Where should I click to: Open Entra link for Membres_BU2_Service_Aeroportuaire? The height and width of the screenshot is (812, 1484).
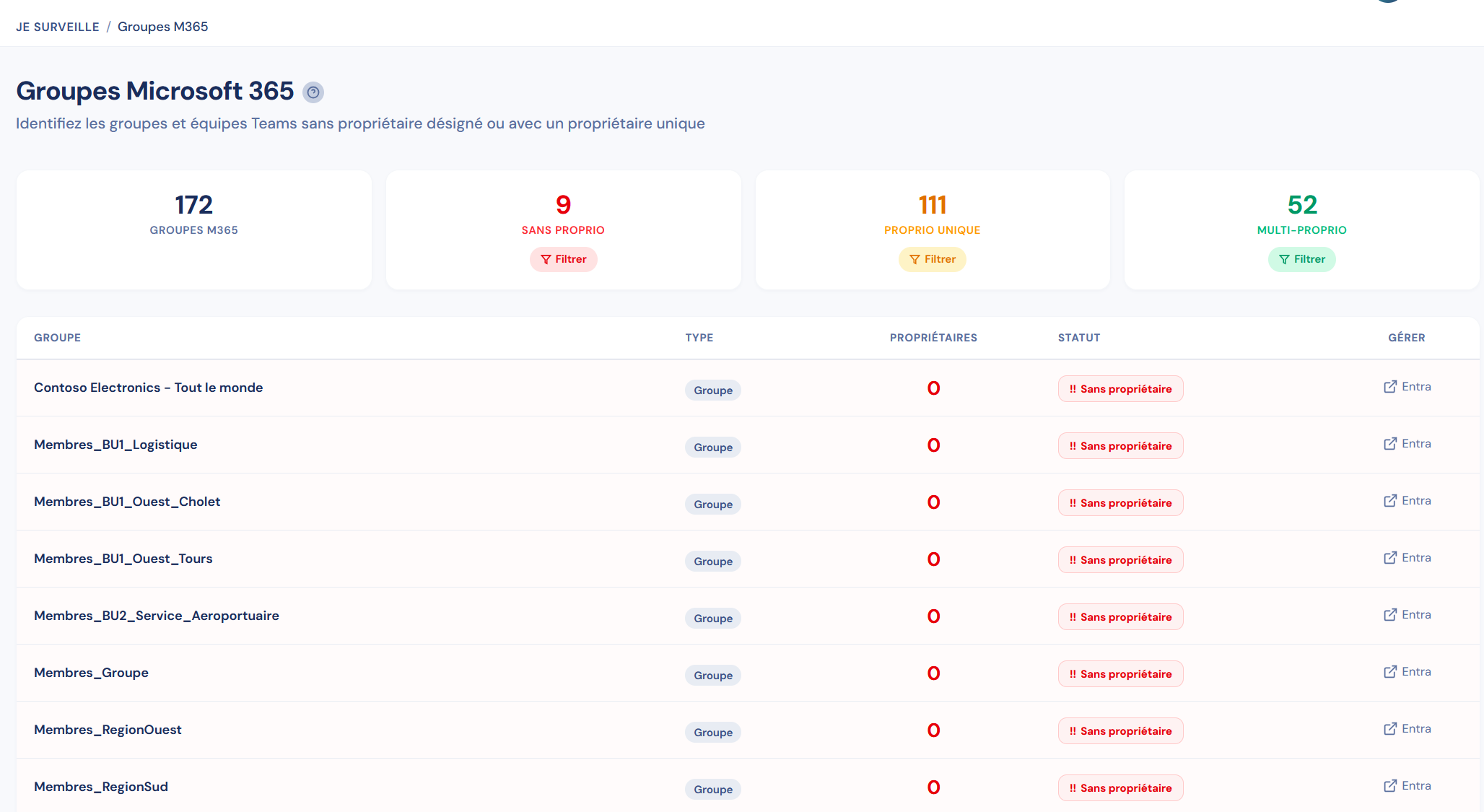tap(1407, 615)
